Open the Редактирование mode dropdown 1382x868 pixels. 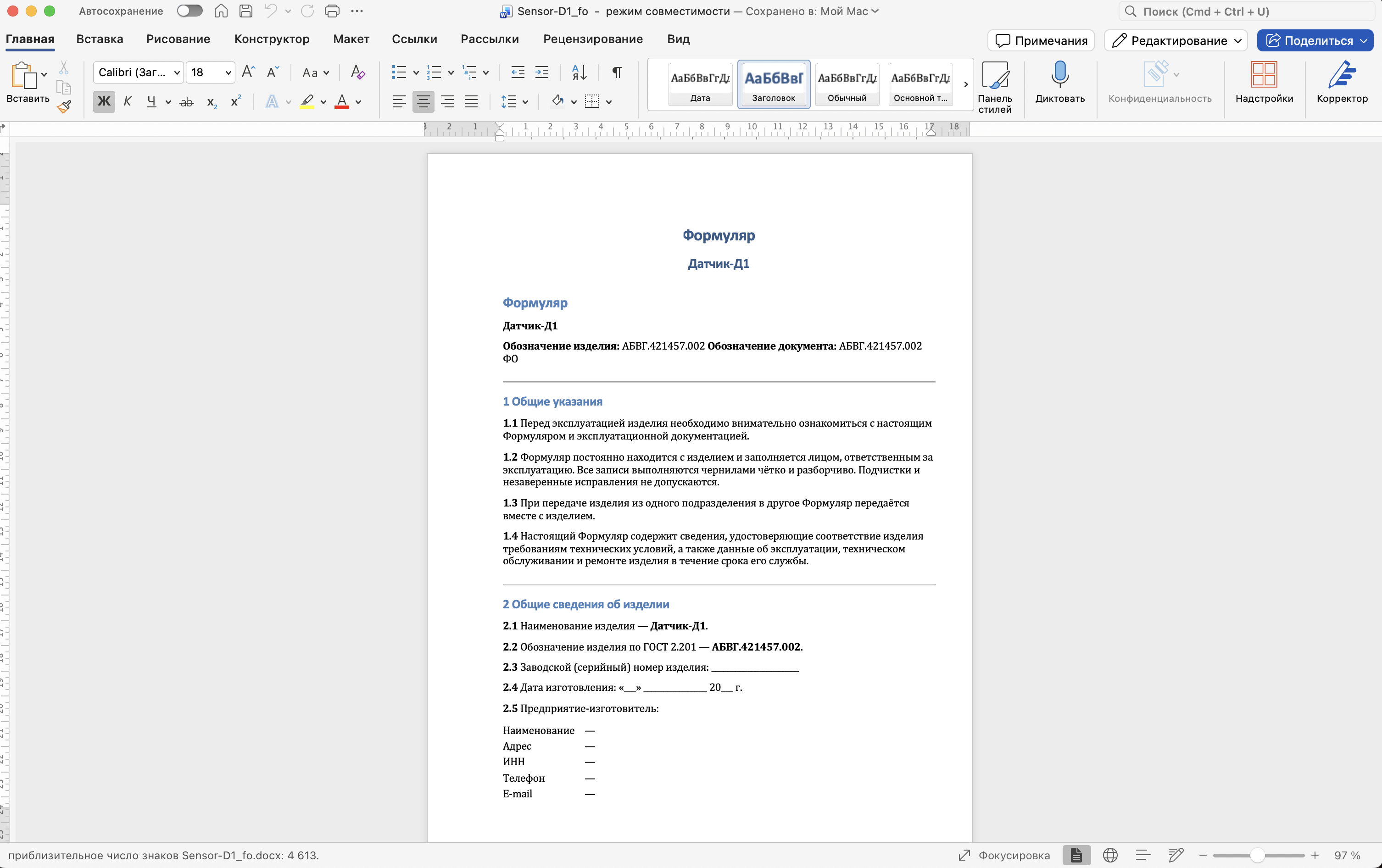click(1176, 40)
